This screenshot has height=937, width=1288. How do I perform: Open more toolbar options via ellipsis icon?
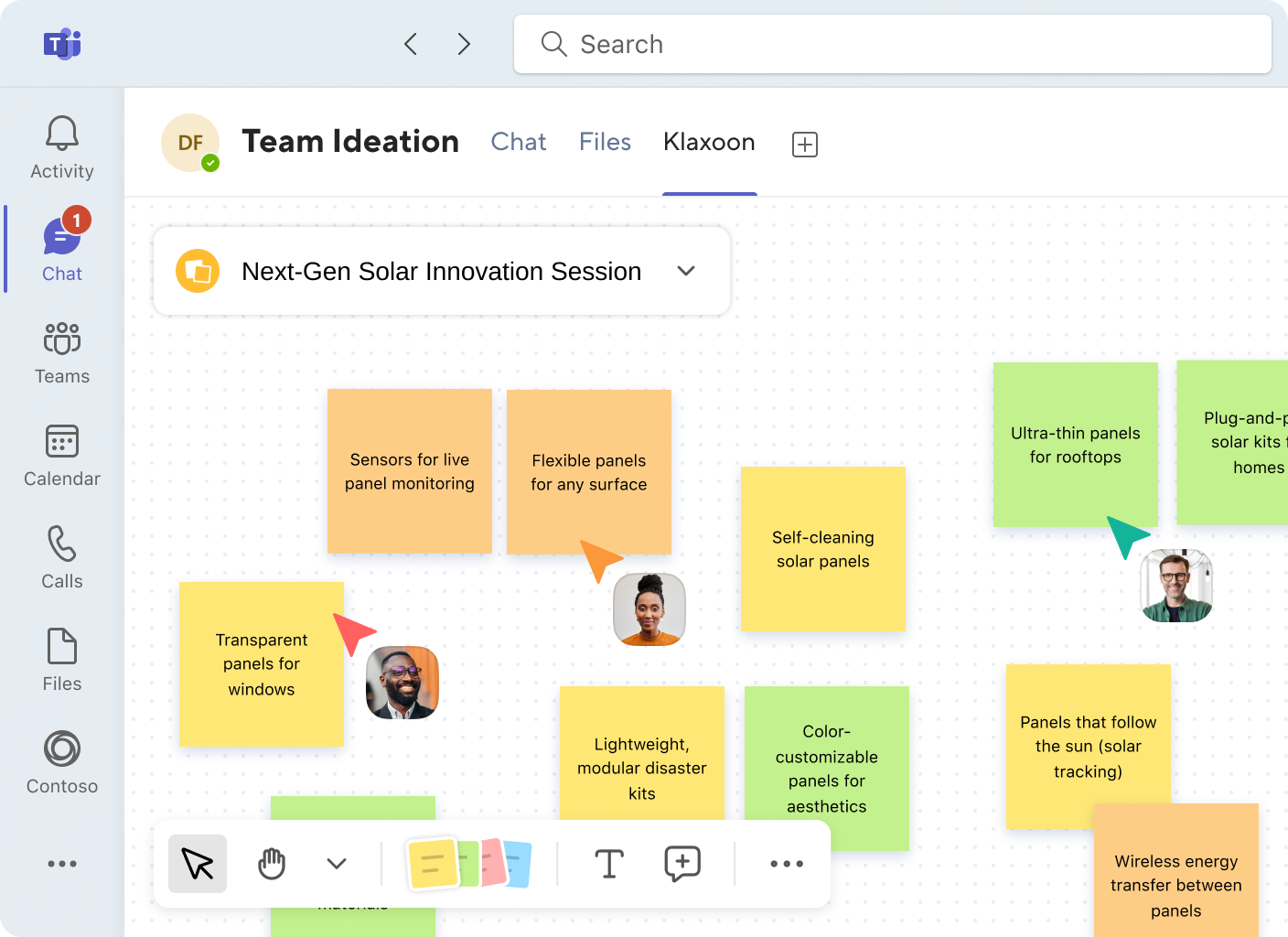pos(786,863)
